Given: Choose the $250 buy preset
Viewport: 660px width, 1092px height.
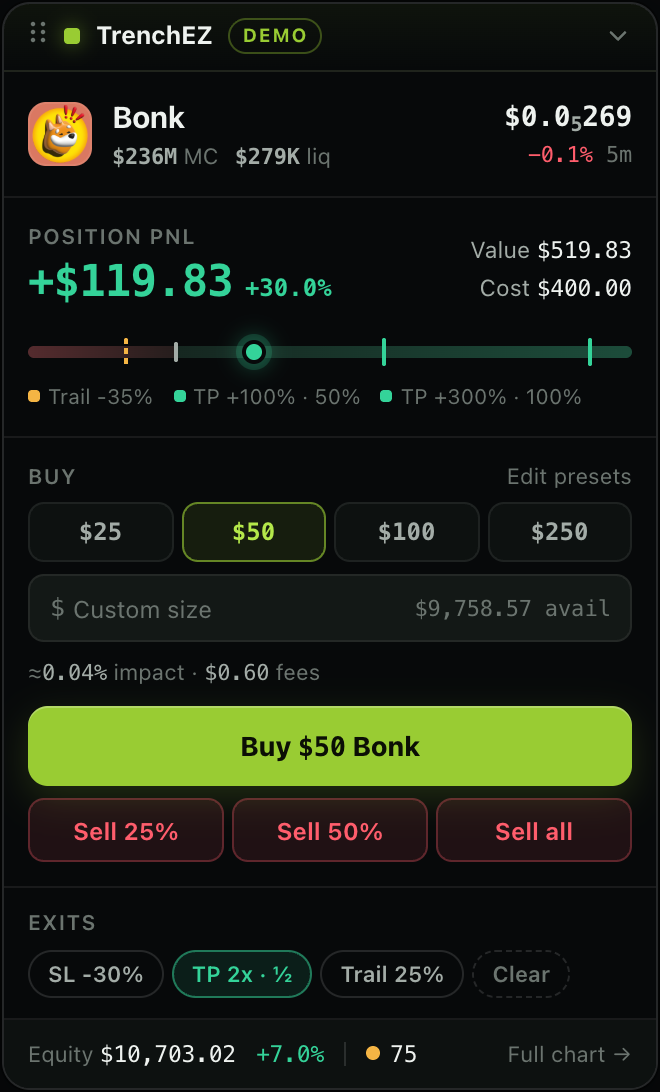Looking at the screenshot, I should click(x=560, y=532).
